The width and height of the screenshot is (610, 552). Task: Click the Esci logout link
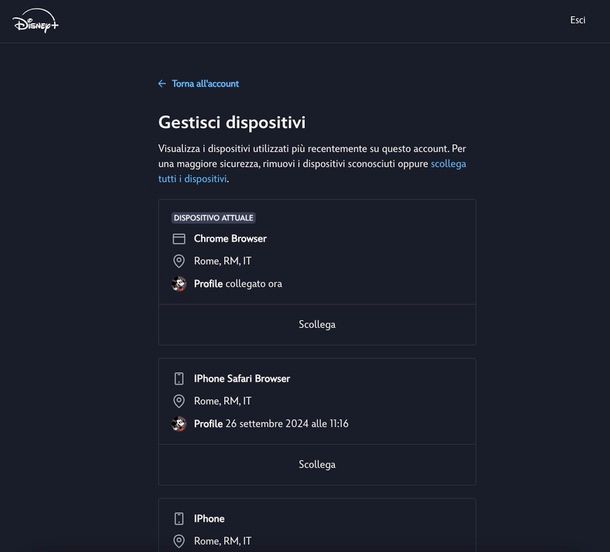tap(577, 20)
